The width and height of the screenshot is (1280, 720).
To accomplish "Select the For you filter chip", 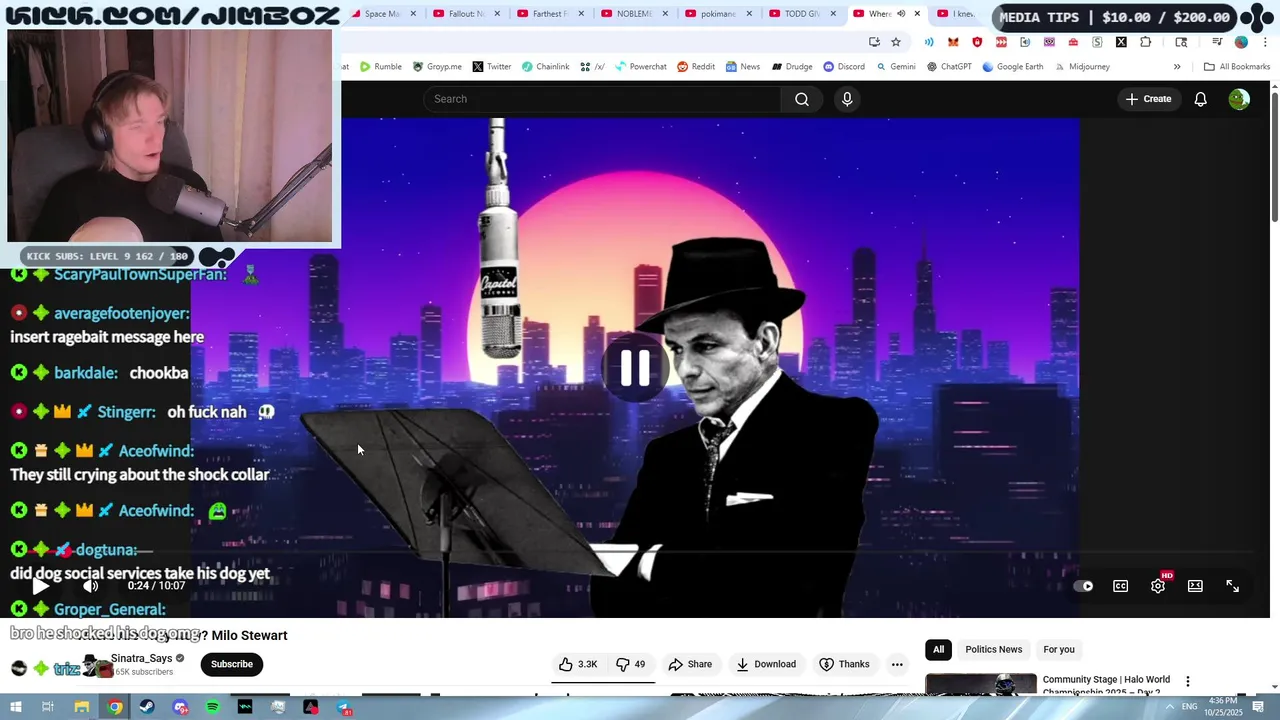I will [1058, 650].
